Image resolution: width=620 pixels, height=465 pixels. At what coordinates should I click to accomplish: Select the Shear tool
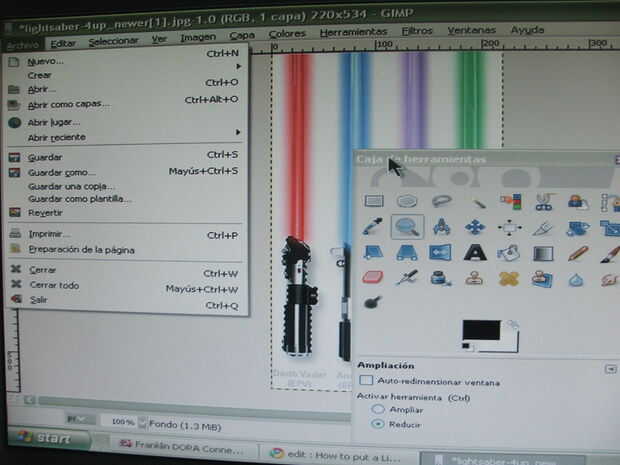tap(372, 252)
